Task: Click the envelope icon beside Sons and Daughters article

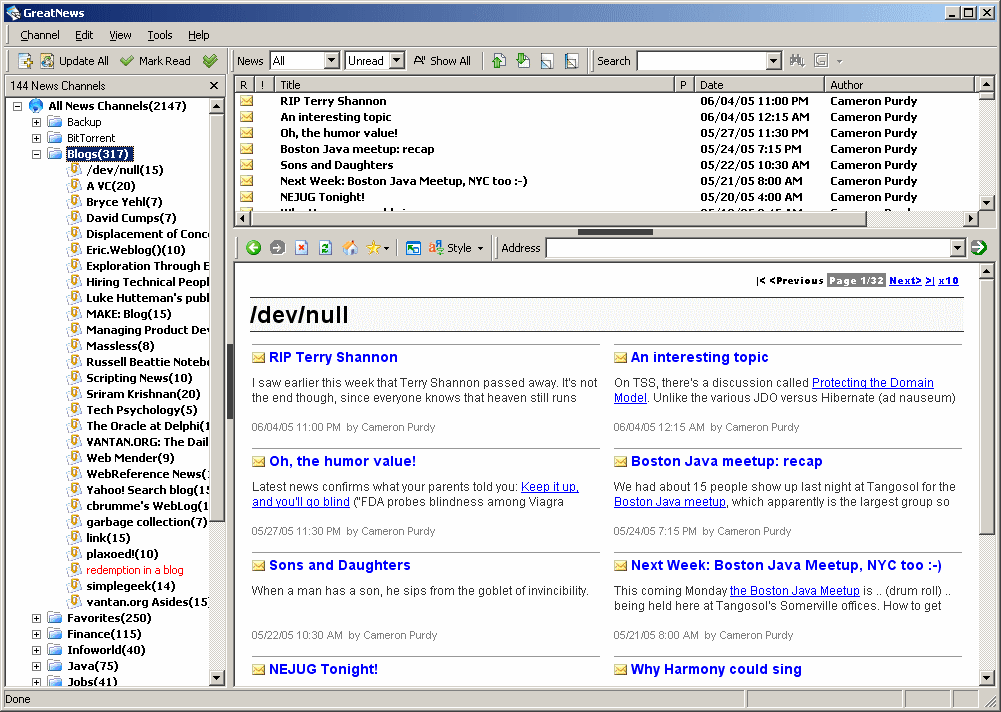Action: point(259,566)
